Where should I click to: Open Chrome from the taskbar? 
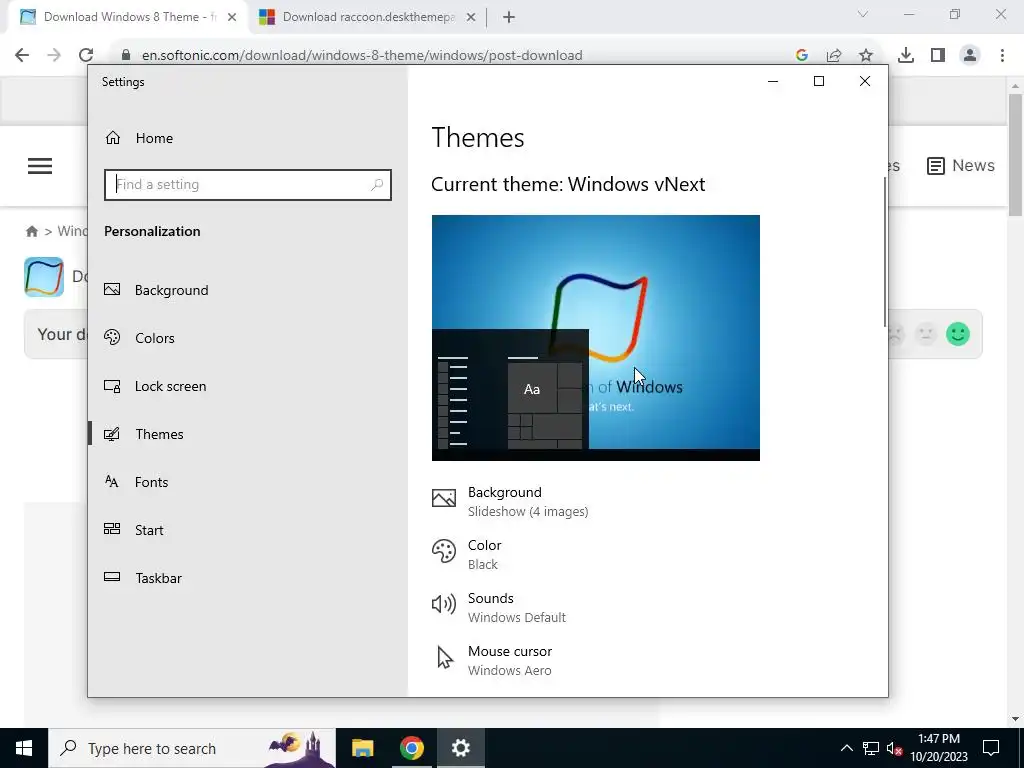pos(411,748)
